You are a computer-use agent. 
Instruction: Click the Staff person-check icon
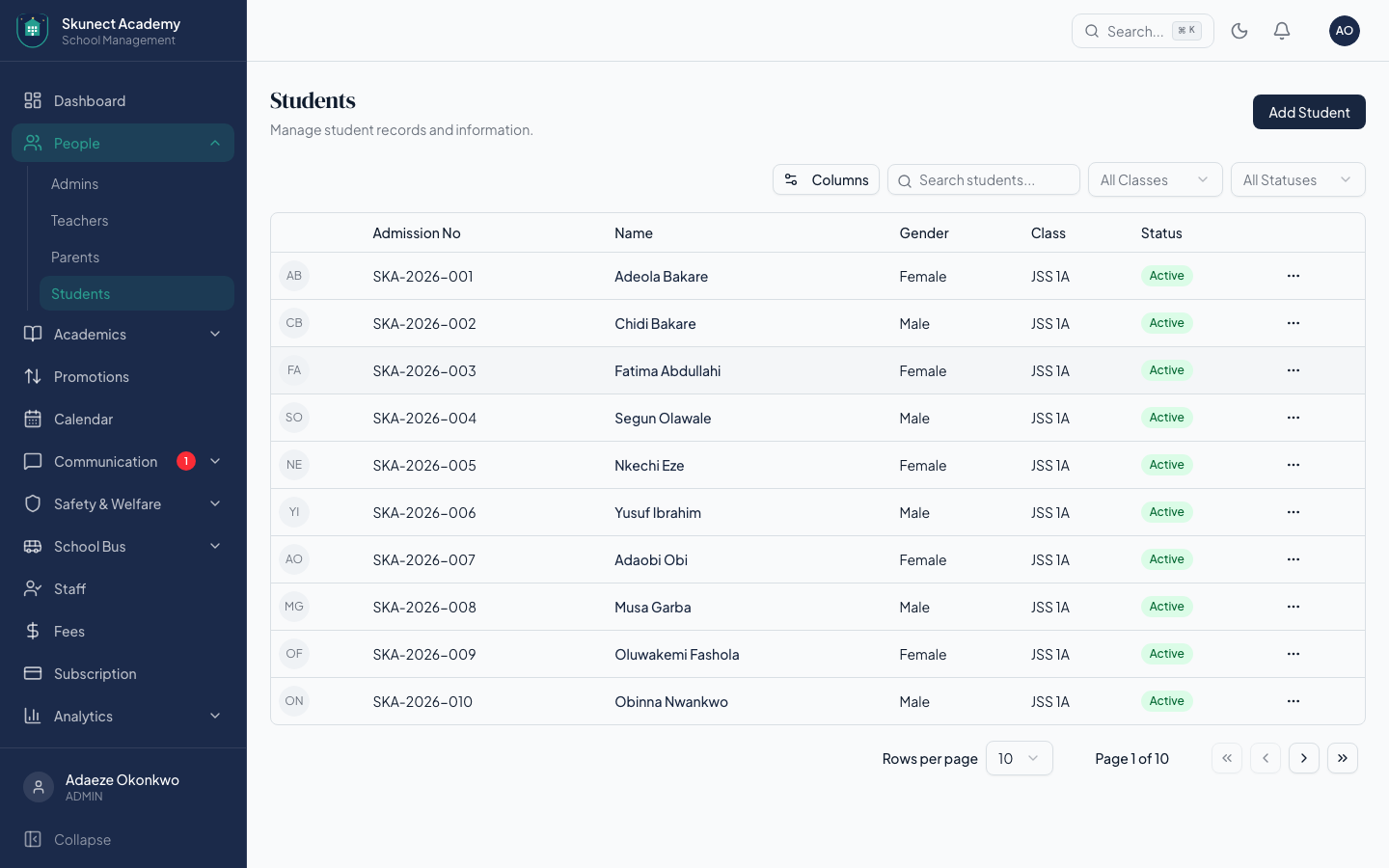coord(33,588)
